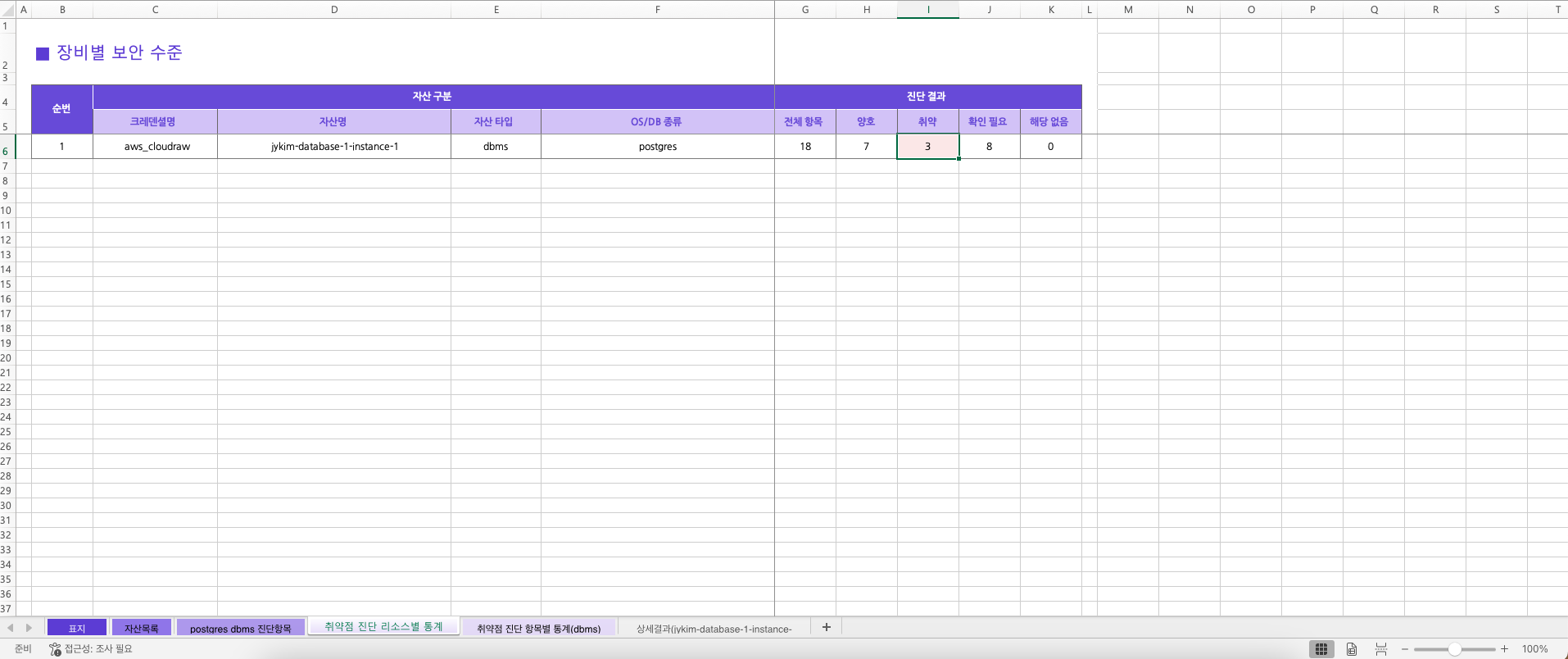Select column D header
The width and height of the screenshot is (1568, 659).
pyautogui.click(x=333, y=10)
